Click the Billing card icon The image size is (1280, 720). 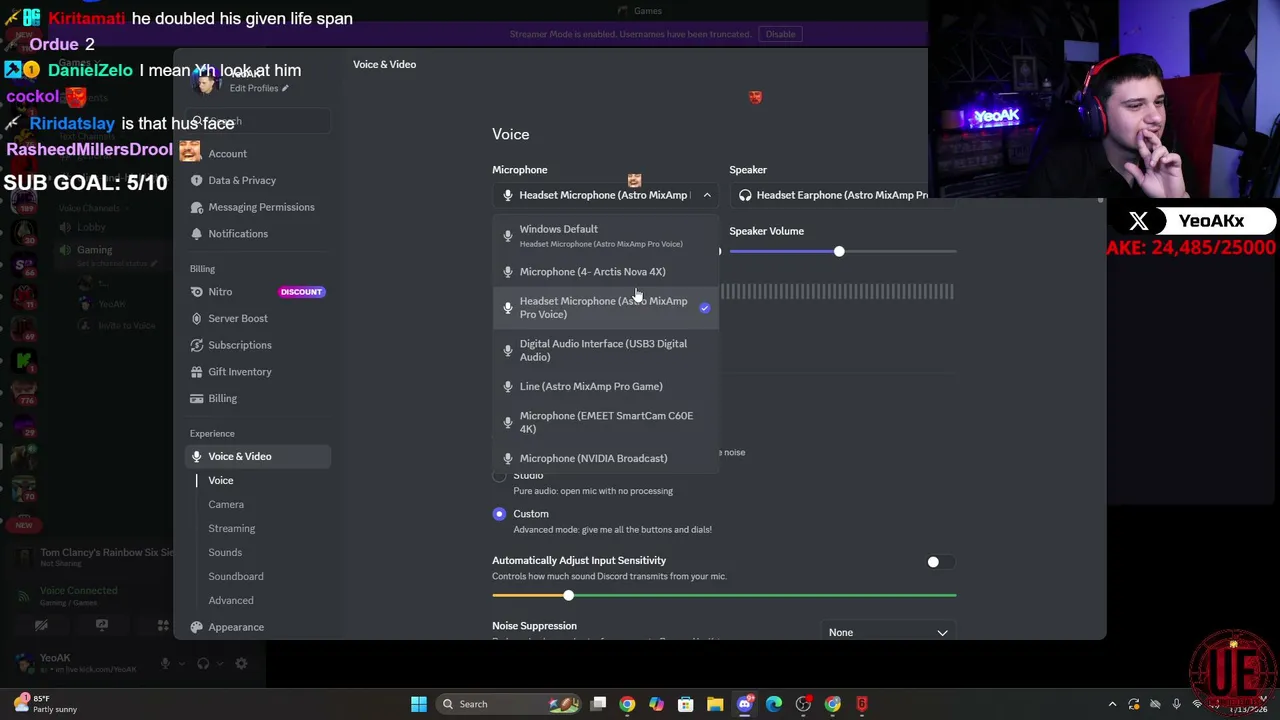(x=197, y=398)
